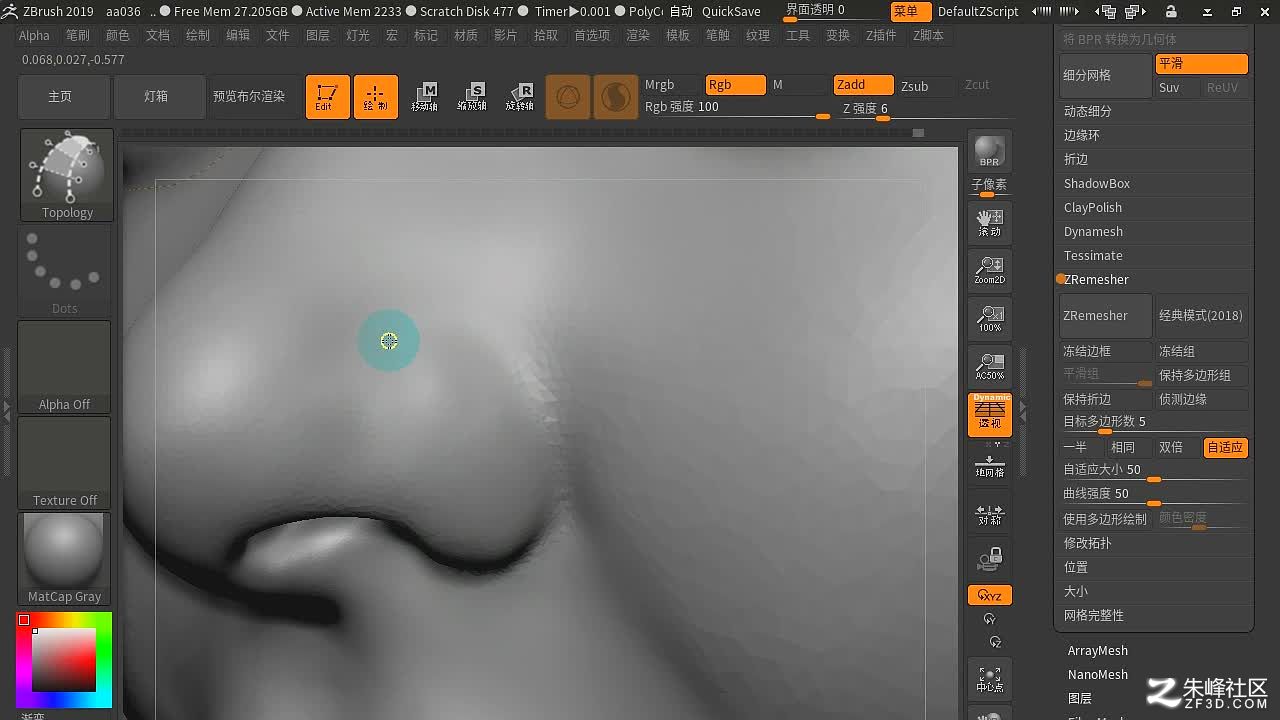Click the main color picker square

pyautogui.click(x=65, y=659)
